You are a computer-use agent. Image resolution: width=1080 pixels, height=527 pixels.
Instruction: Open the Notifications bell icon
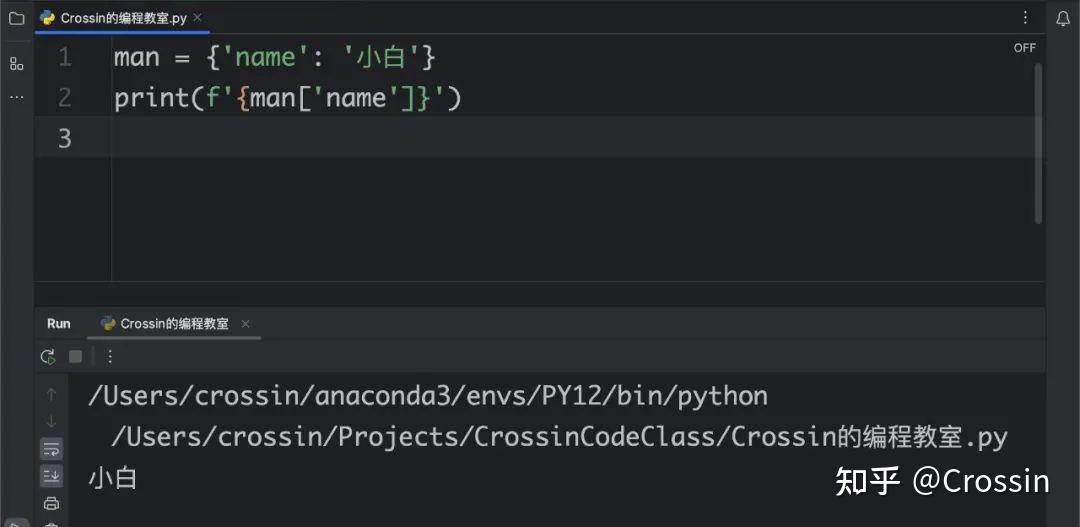(1063, 19)
